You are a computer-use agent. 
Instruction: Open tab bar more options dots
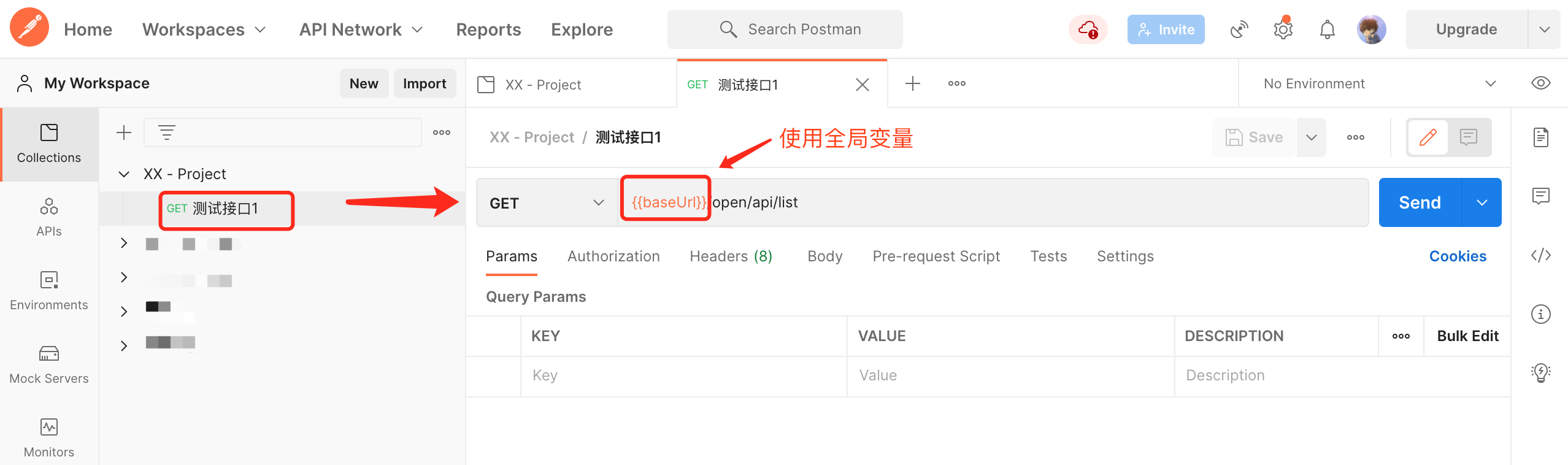[956, 83]
